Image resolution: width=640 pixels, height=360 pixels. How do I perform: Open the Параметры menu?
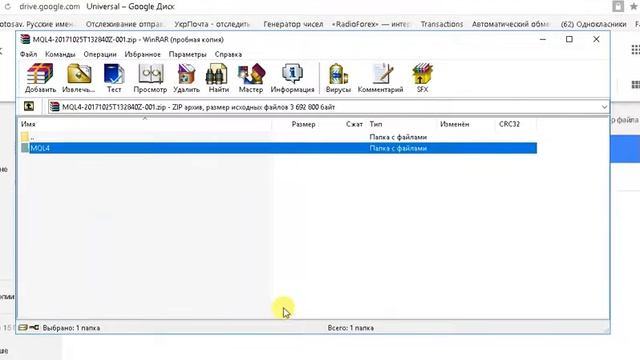click(x=187, y=54)
